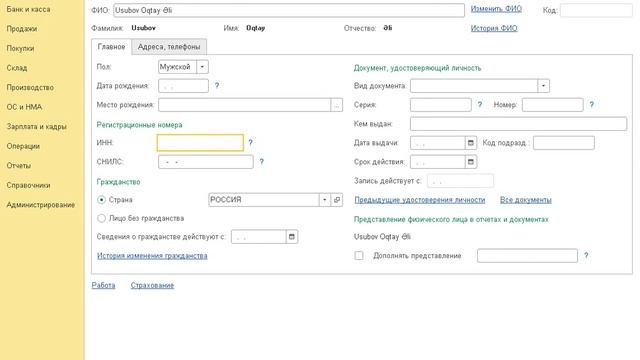The image size is (640, 360).
Task: Click Сведения о гражданстве date field
Action: tap(259, 237)
